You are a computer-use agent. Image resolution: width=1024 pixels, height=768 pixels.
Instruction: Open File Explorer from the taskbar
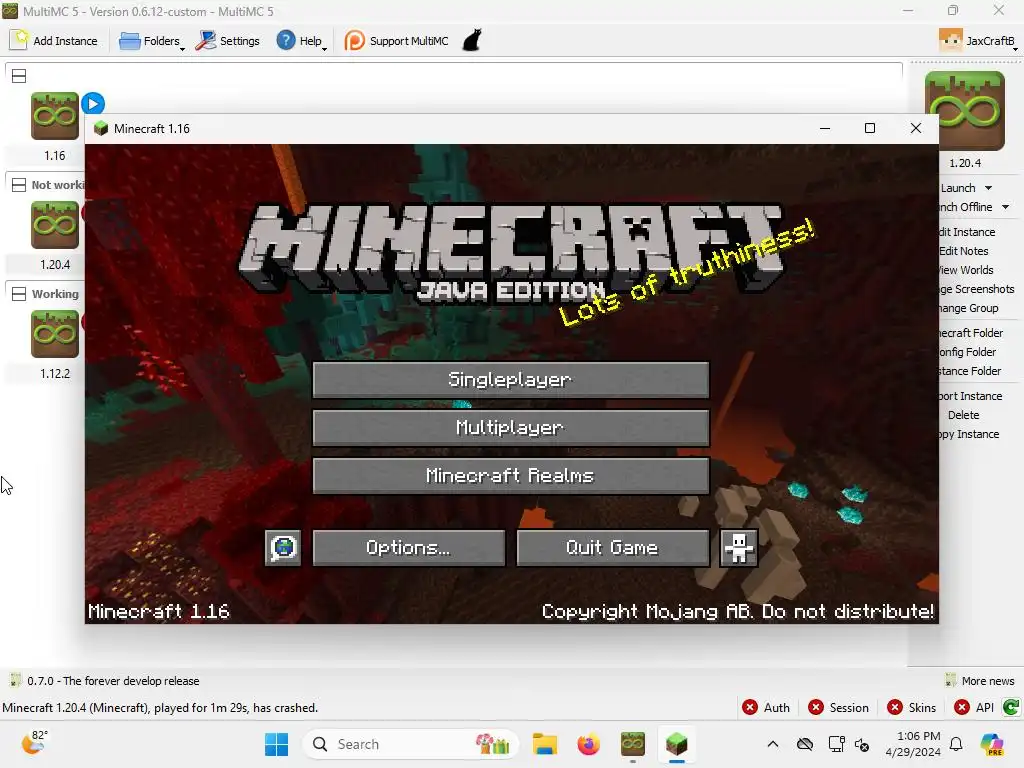pos(545,744)
